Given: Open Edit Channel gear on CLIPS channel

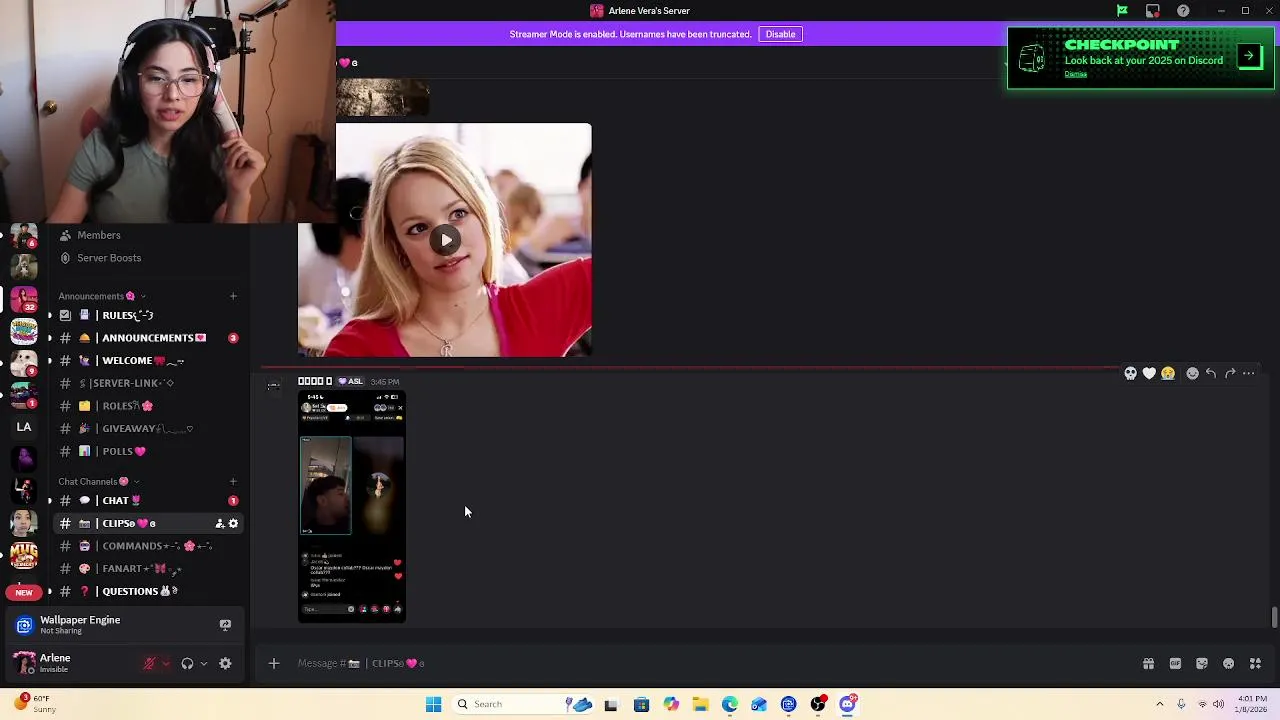Looking at the screenshot, I should coord(233,523).
